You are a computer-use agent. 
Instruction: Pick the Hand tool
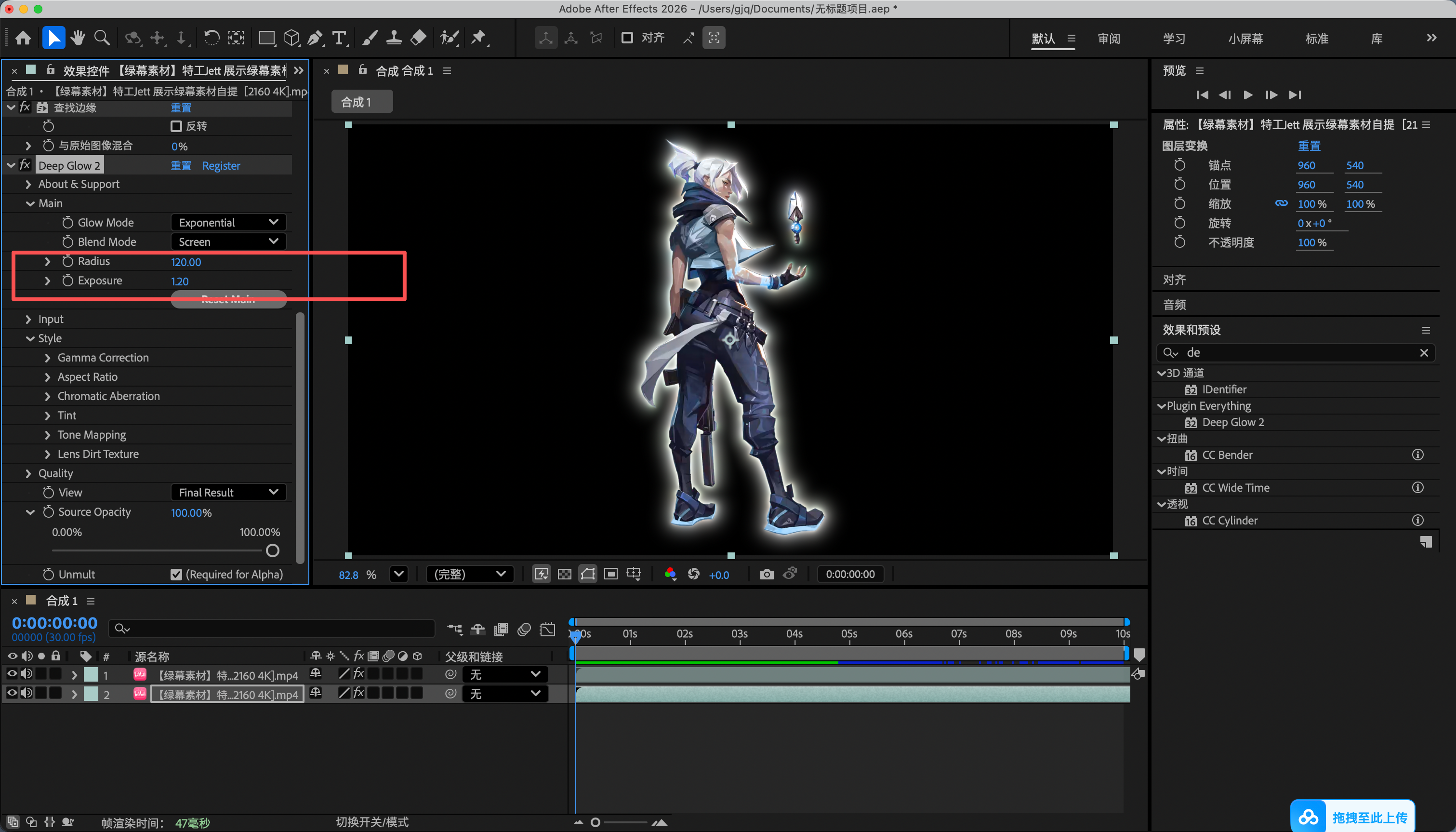(x=78, y=38)
